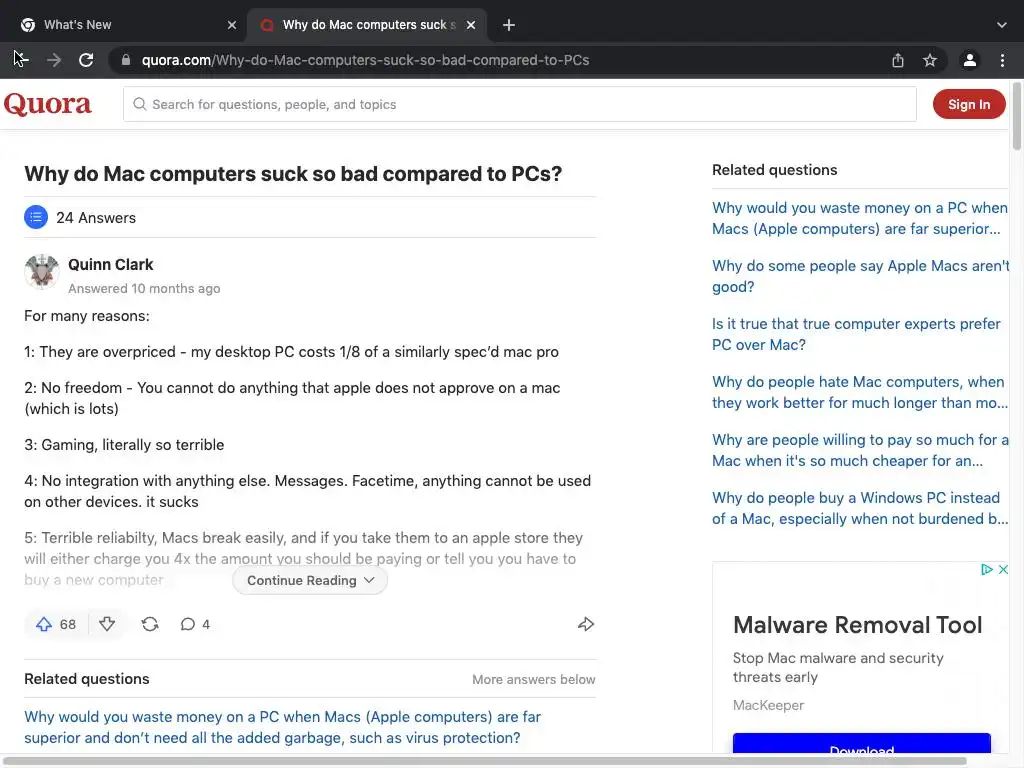Open Quinn Clark's profile name link
This screenshot has width=1024, height=768.
pos(110,264)
